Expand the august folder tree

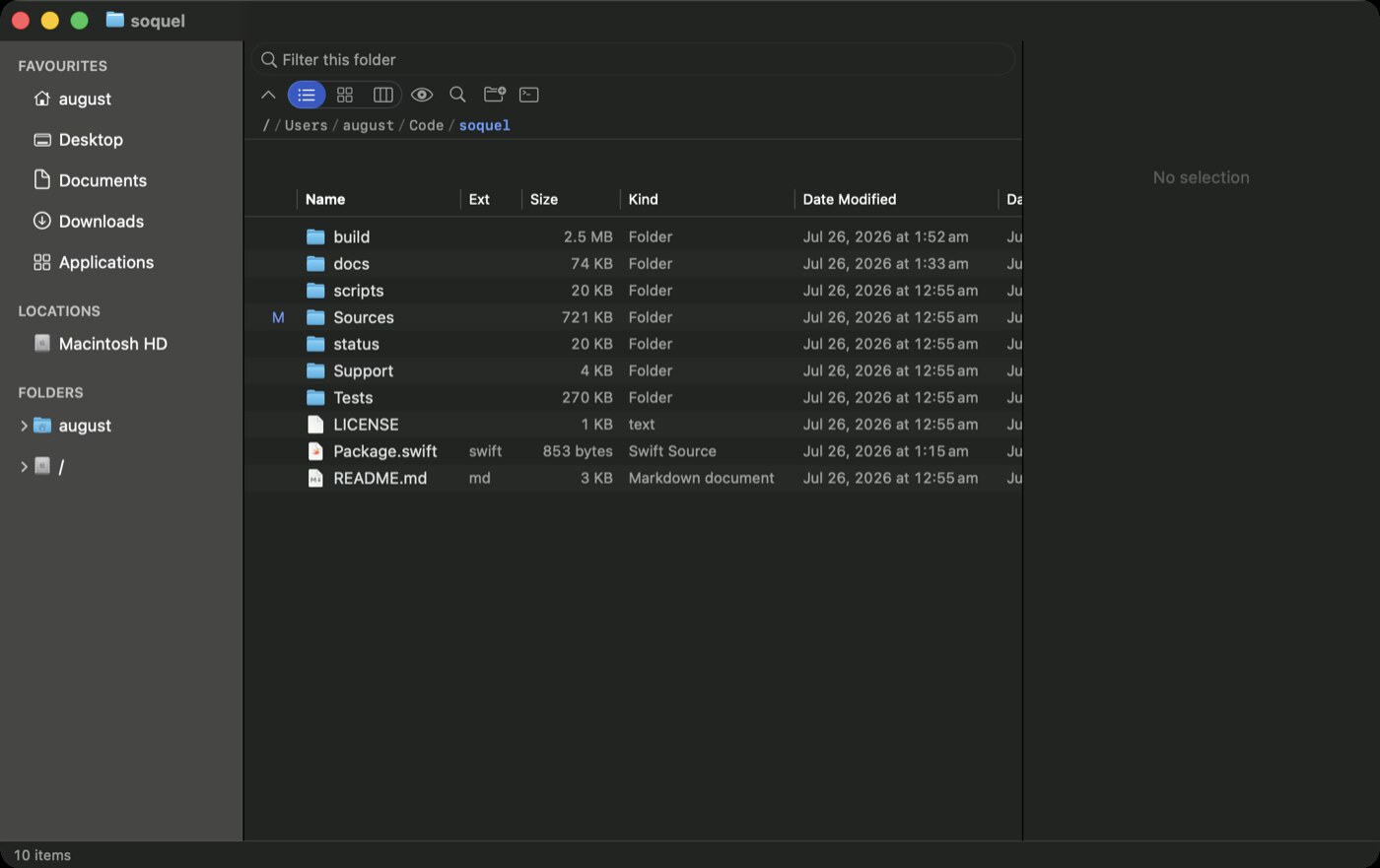tap(24, 426)
